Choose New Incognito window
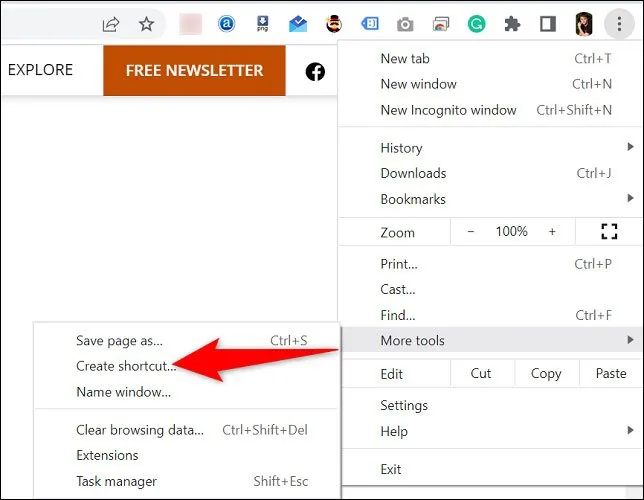Screen dimensions: 644x500 pyautogui.click(x=448, y=110)
